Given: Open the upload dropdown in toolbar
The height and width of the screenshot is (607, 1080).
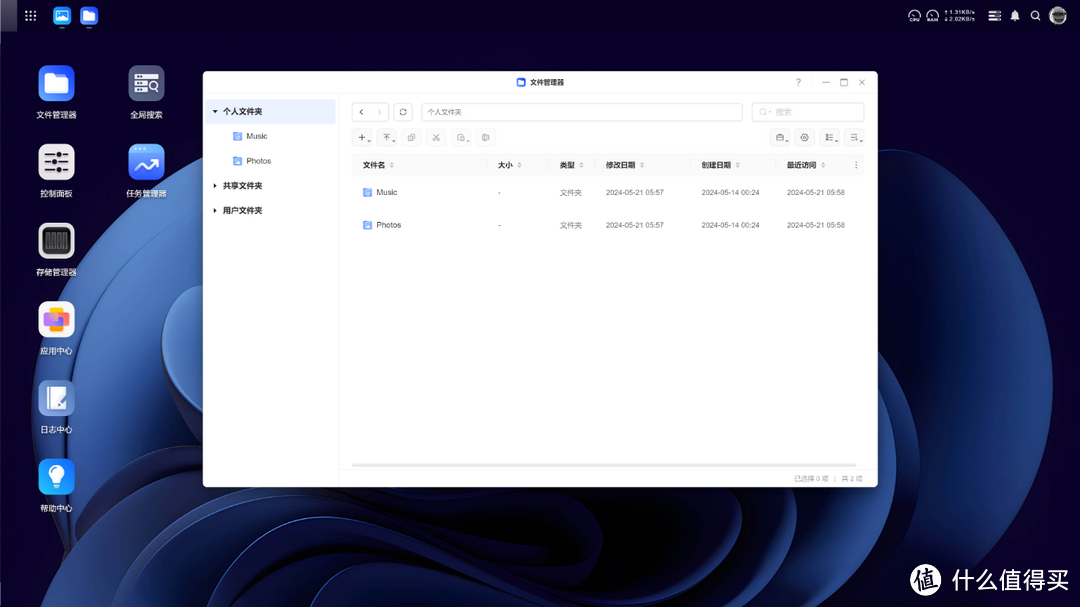Looking at the screenshot, I should tap(388, 137).
